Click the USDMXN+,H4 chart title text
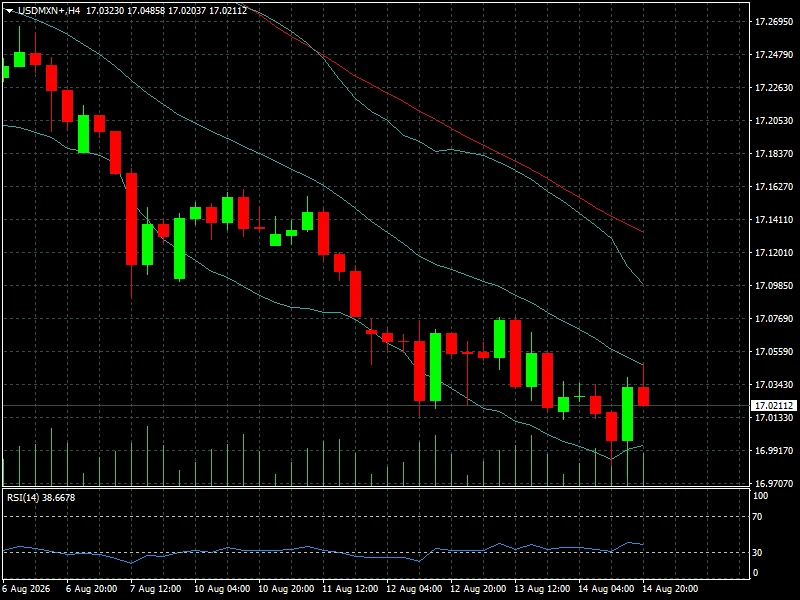The width and height of the screenshot is (800, 600). (49, 10)
